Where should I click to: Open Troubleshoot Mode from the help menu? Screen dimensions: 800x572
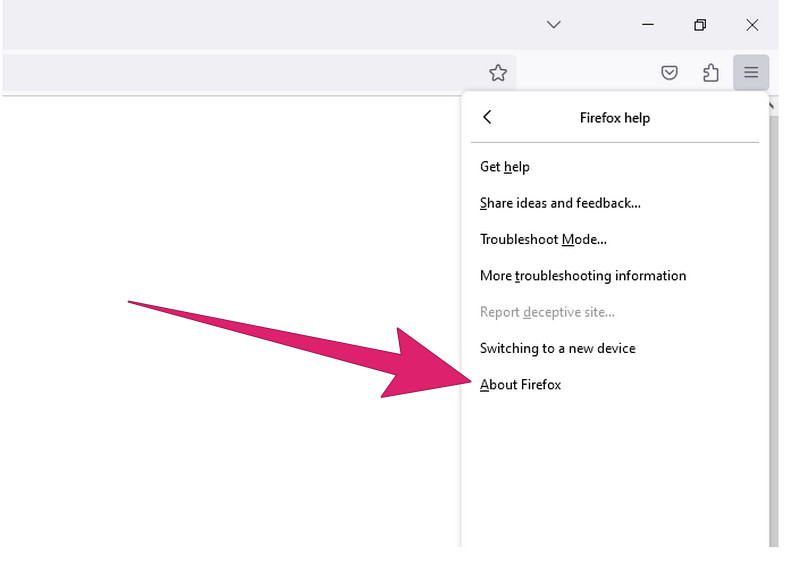click(614, 239)
